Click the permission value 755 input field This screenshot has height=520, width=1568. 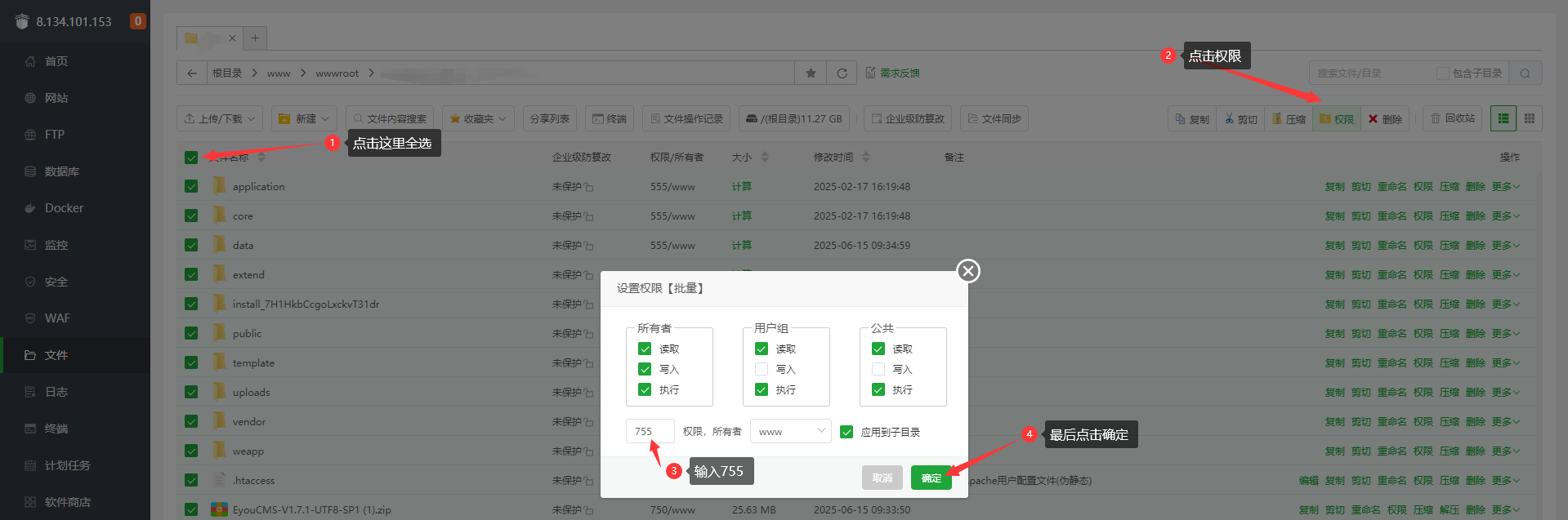click(650, 431)
